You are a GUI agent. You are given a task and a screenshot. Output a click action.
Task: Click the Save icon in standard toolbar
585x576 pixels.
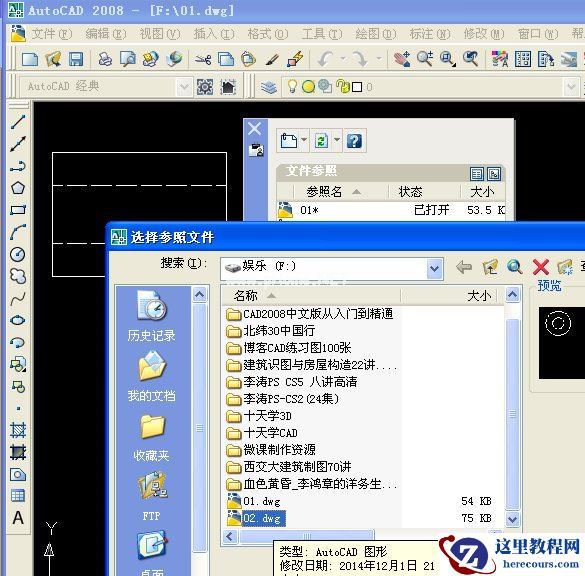[x=76, y=59]
